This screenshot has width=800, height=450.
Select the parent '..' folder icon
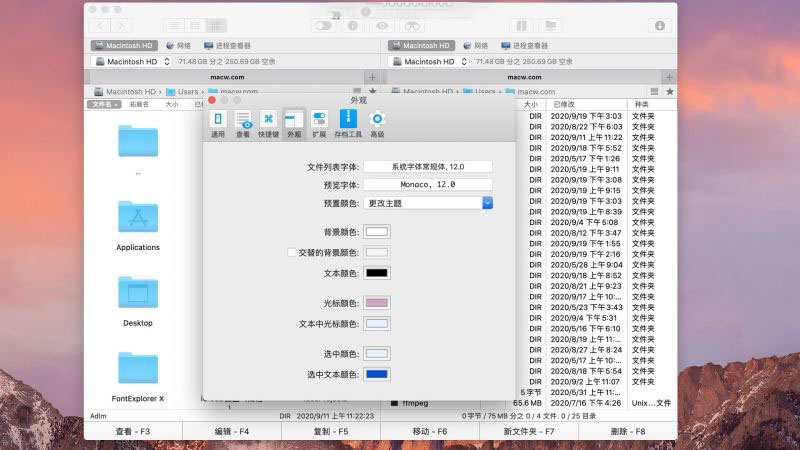(x=138, y=141)
